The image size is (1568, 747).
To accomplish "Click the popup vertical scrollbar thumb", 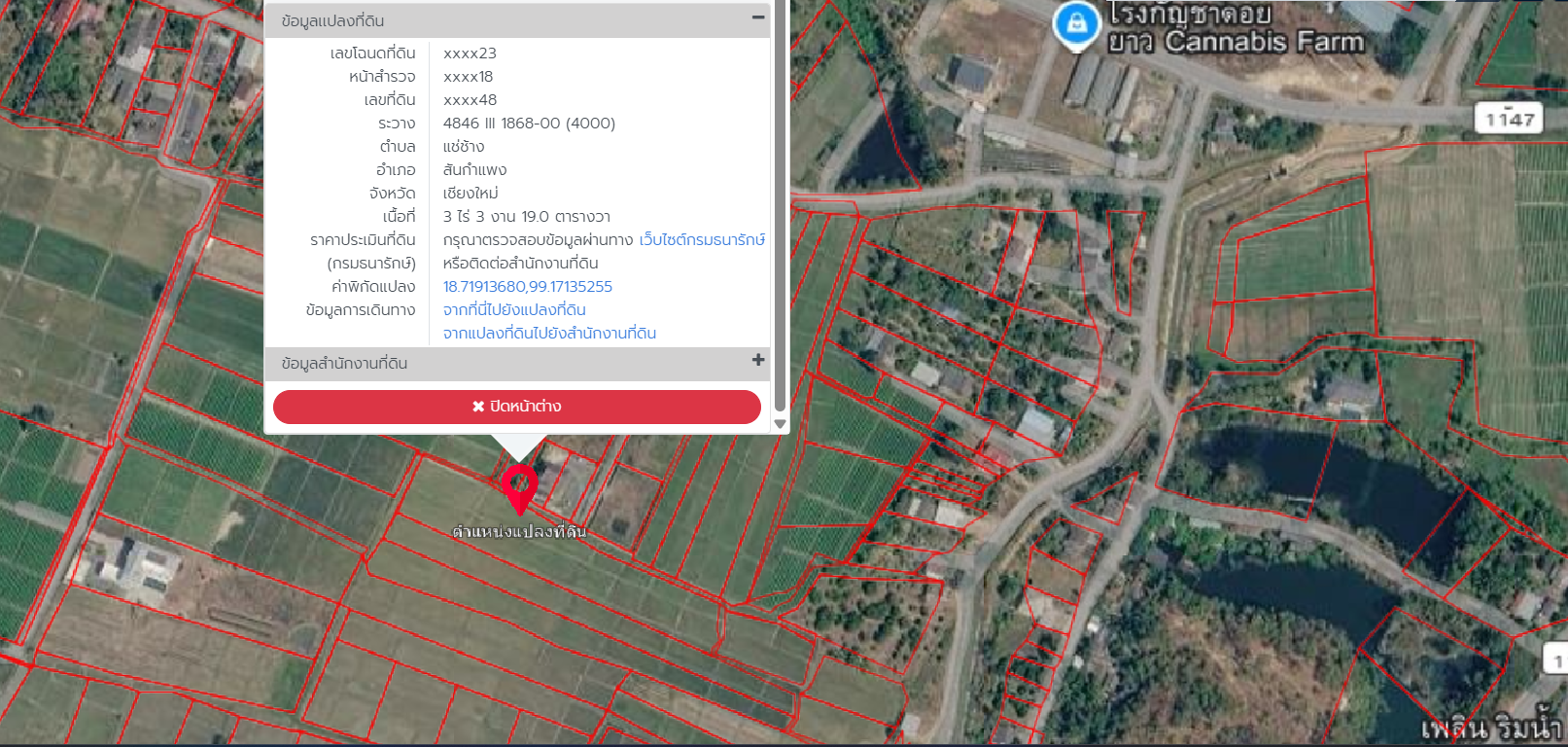I will point(780,206).
